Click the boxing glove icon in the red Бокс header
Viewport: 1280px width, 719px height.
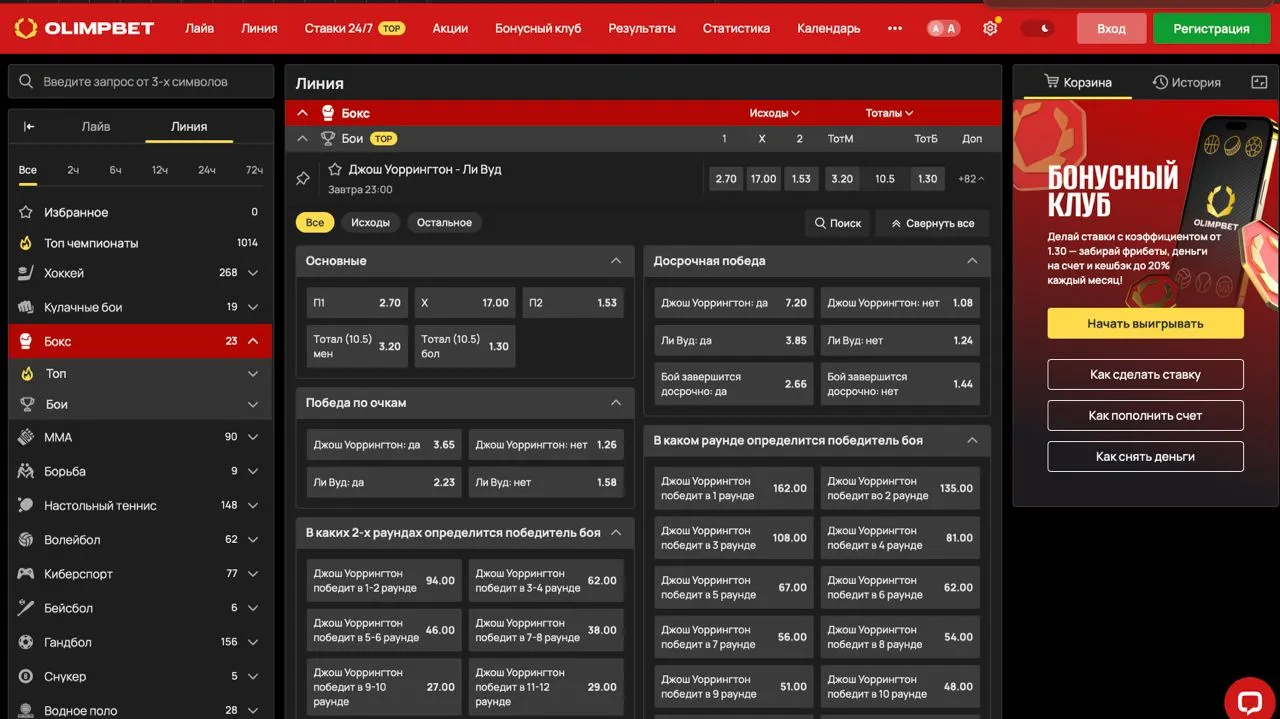327,113
